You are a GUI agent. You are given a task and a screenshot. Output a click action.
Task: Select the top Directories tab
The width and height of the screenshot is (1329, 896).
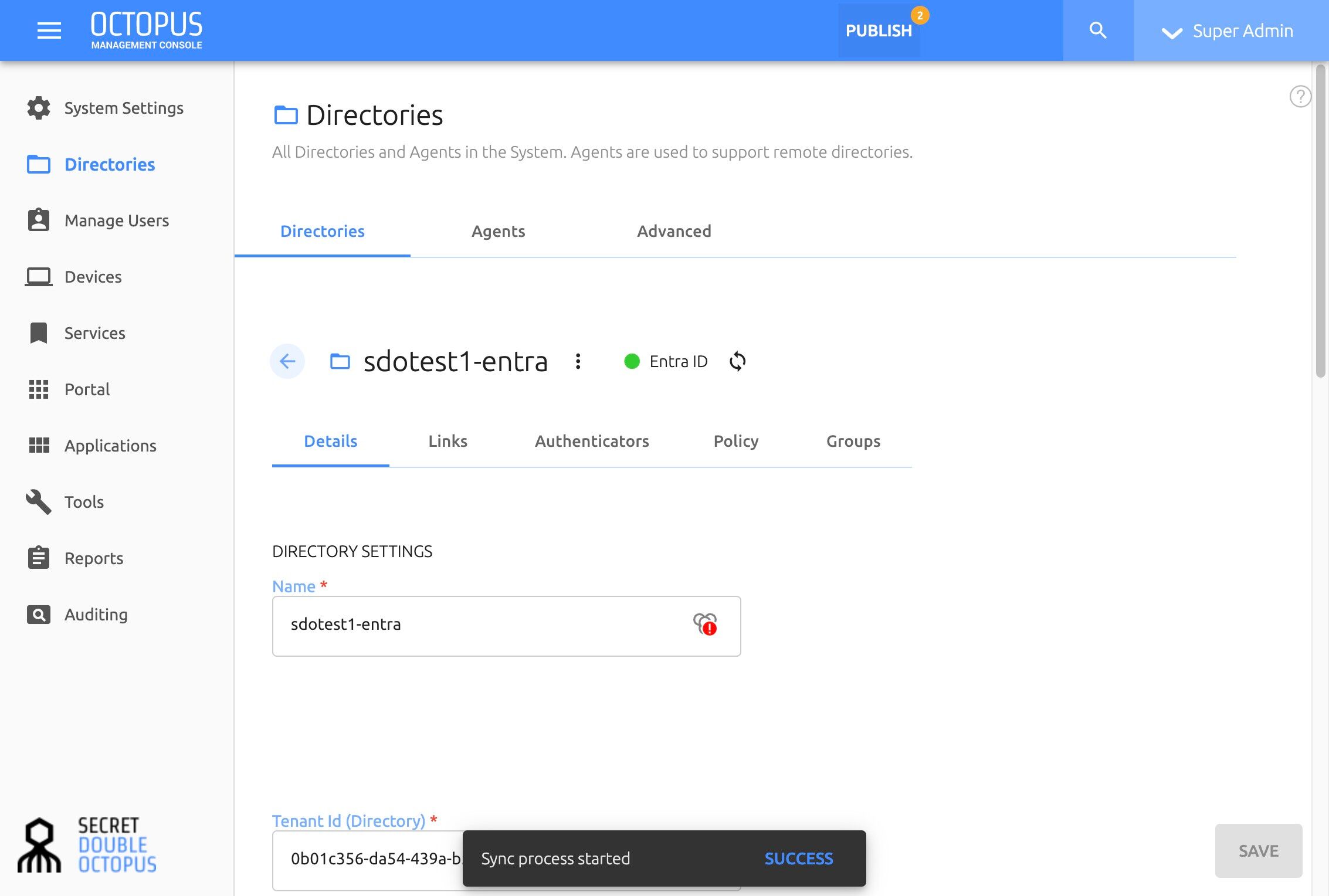323,231
